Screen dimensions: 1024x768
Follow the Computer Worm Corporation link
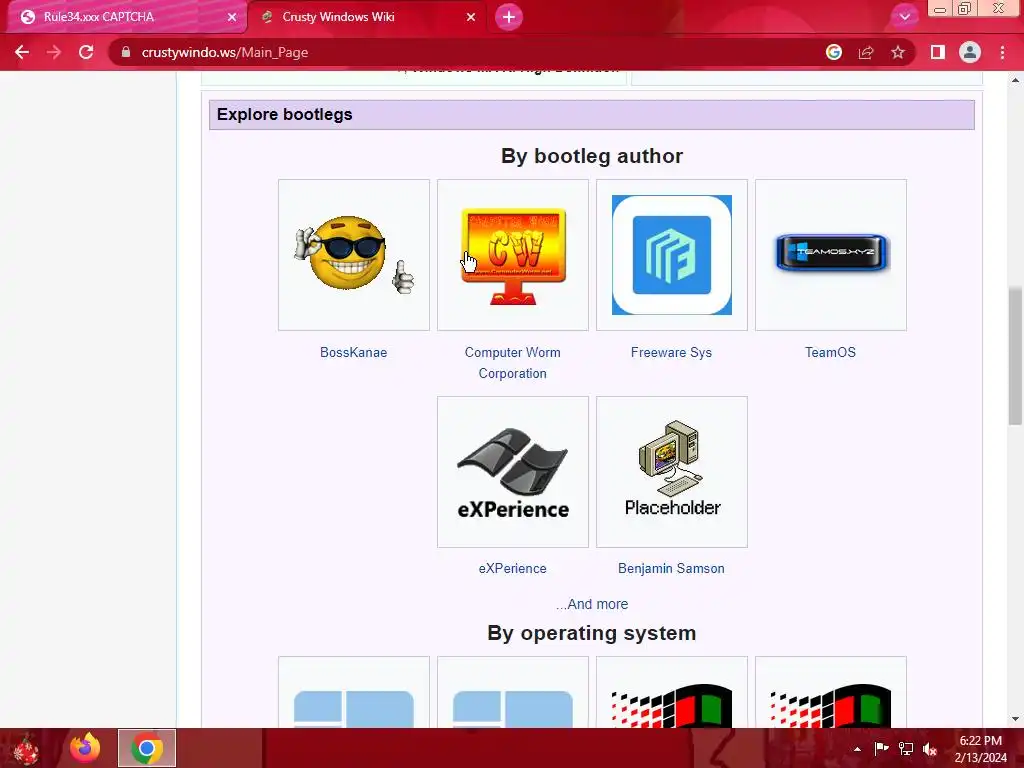tap(513, 362)
